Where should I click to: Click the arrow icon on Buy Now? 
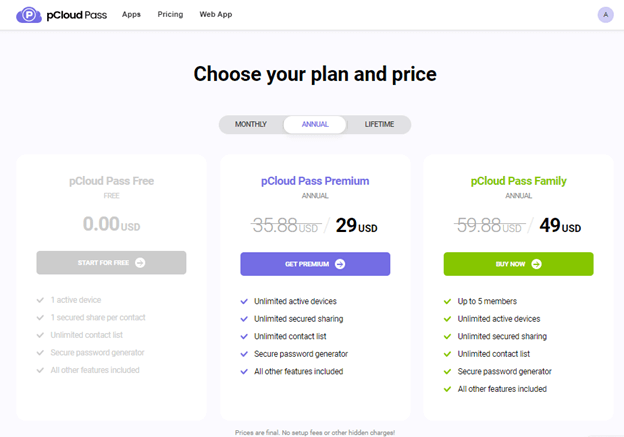[x=536, y=264]
